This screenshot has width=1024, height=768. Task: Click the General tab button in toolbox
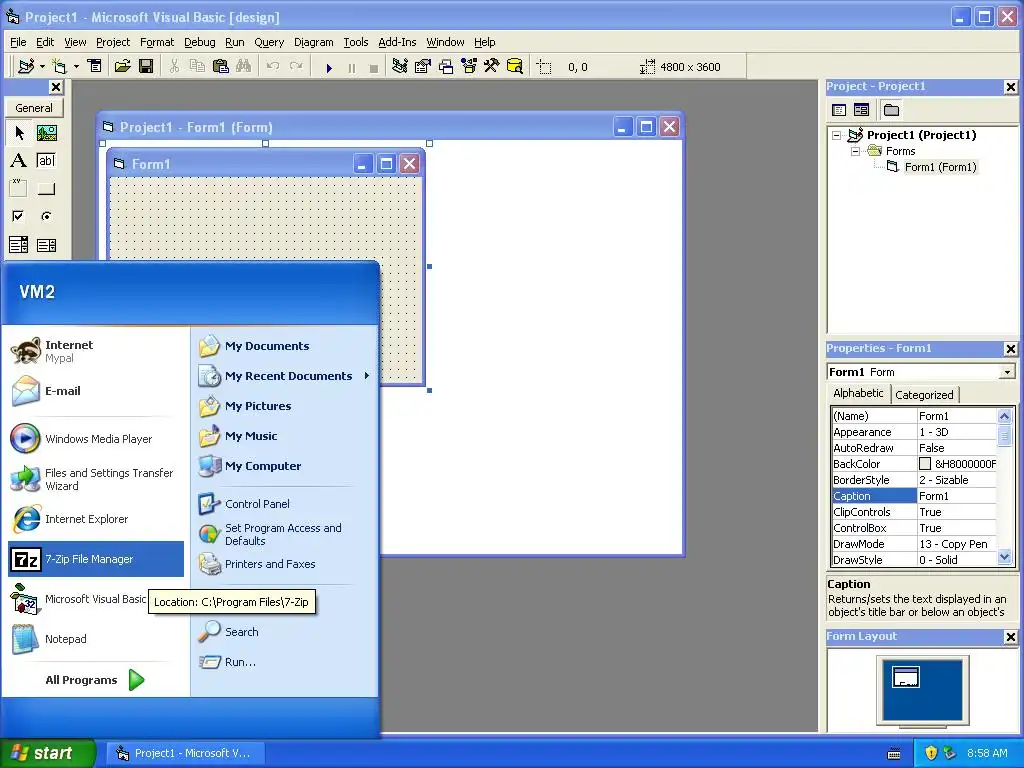(34, 108)
